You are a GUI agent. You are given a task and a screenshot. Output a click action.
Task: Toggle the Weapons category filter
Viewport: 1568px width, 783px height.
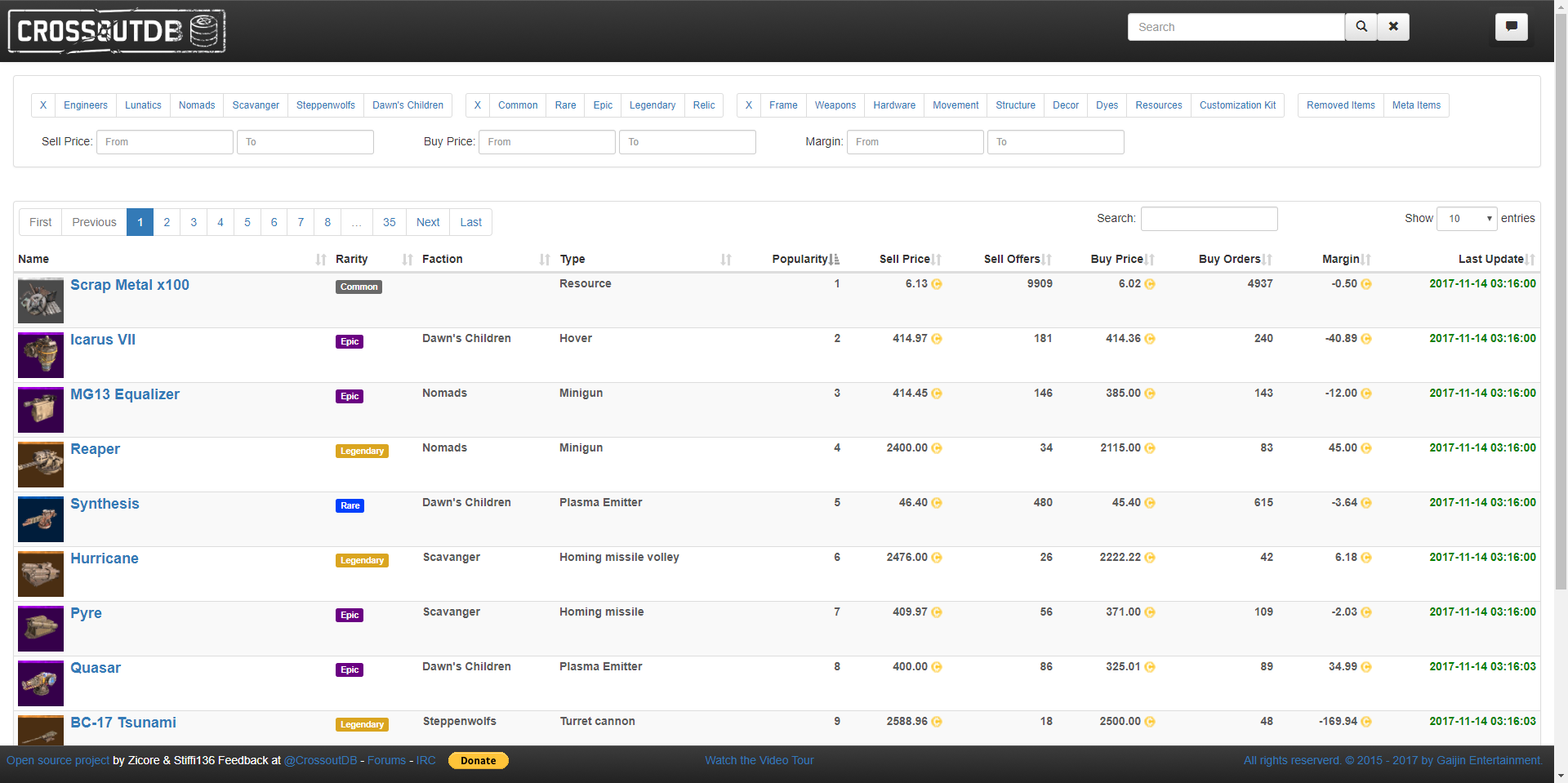pyautogui.click(x=835, y=105)
